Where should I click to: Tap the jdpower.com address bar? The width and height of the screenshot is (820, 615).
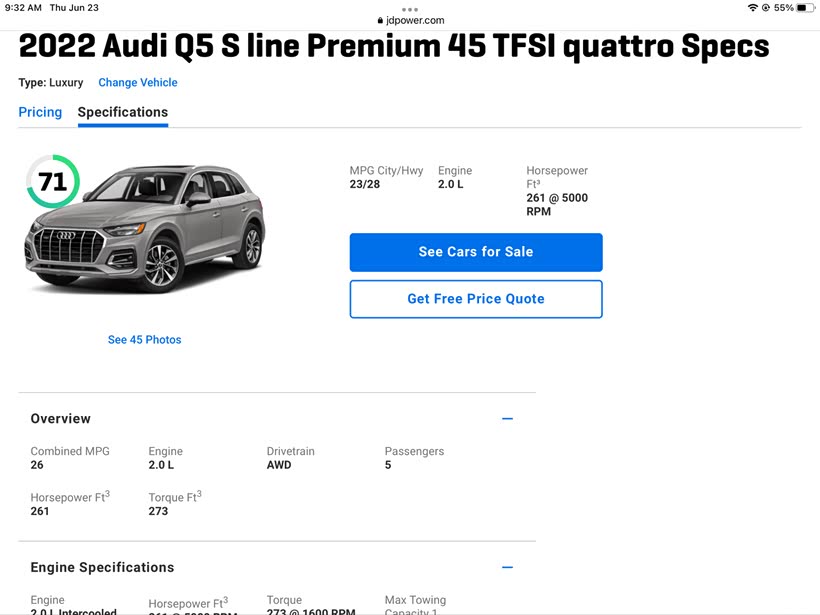click(412, 20)
